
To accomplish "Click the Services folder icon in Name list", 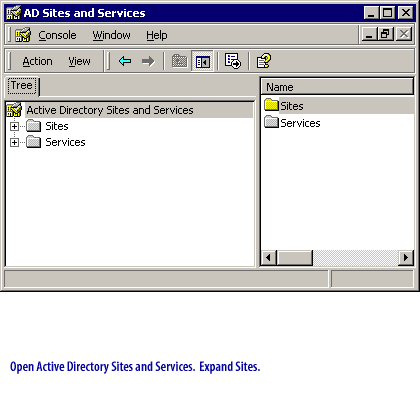I will 271,122.
